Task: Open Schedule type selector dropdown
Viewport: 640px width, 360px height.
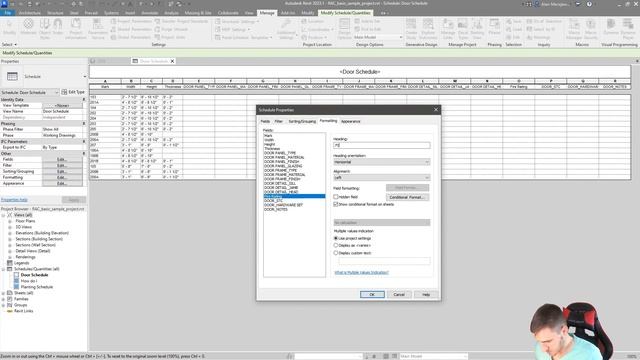Action: pos(44,76)
